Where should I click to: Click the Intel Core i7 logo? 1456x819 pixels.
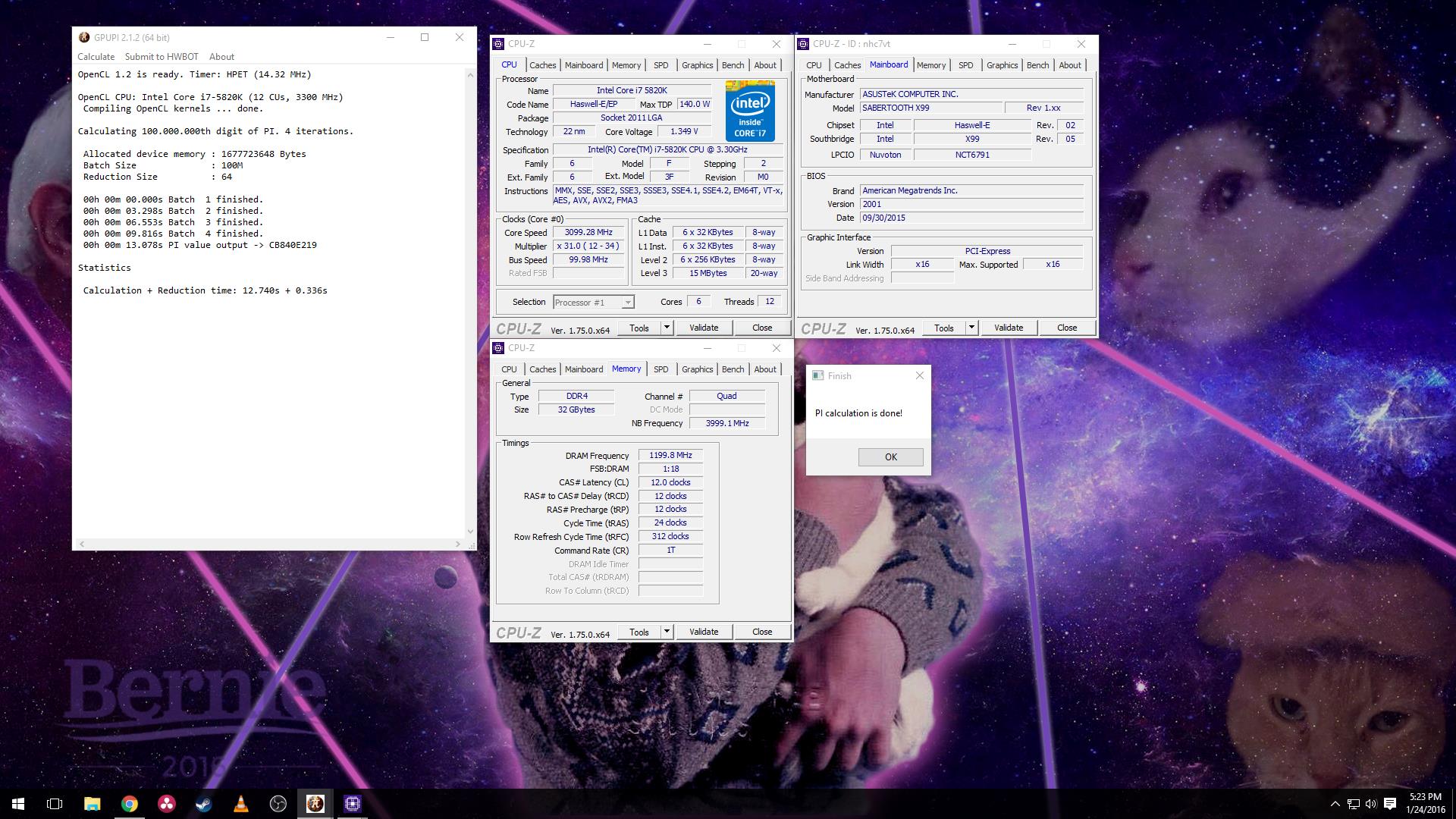click(x=750, y=111)
